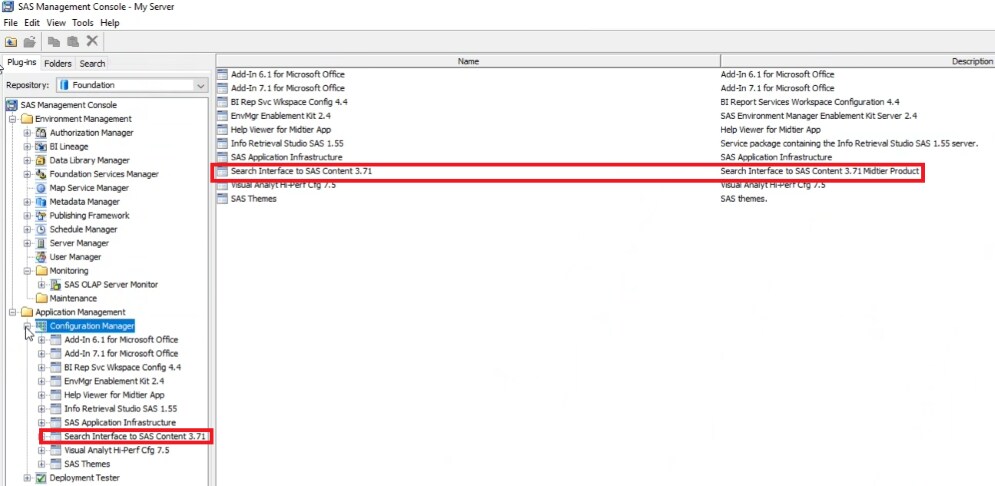Open the Tools menu
Image resolution: width=995 pixels, height=486 pixels.
click(x=82, y=23)
